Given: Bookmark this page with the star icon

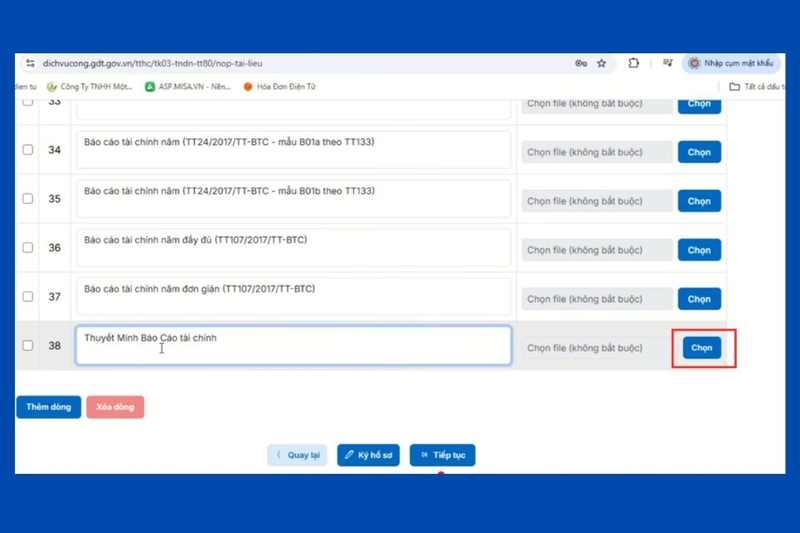Looking at the screenshot, I should click(x=602, y=63).
